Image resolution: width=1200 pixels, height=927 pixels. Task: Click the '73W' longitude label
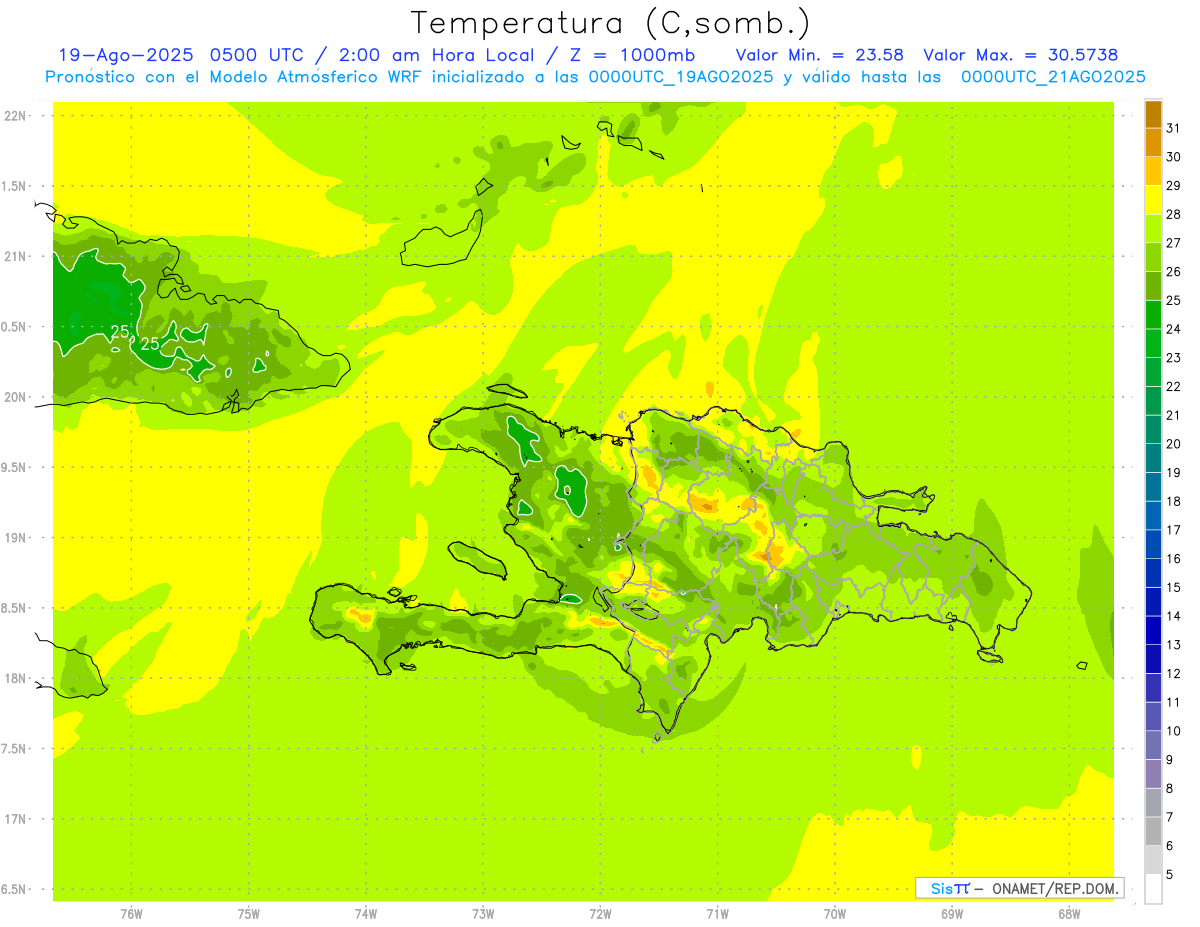(x=483, y=914)
